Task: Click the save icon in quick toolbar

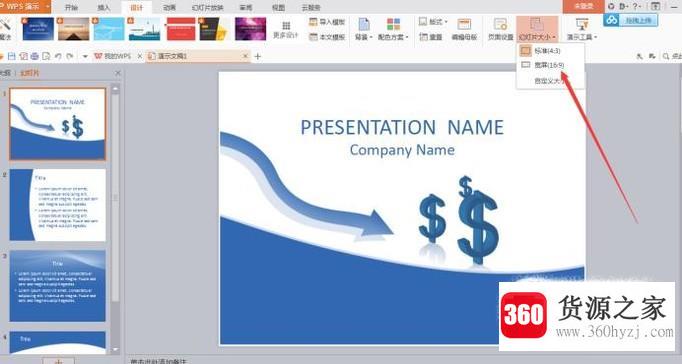Action: pyautogui.click(x=12, y=56)
